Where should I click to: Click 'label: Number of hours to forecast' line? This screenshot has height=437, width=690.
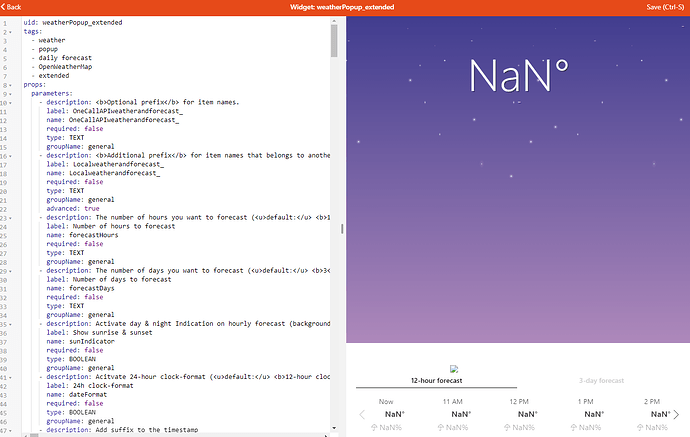click(110, 226)
